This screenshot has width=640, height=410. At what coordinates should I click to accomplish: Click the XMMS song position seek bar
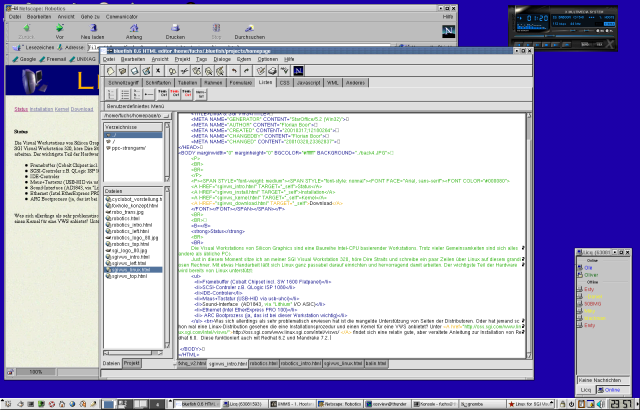(x=562, y=37)
